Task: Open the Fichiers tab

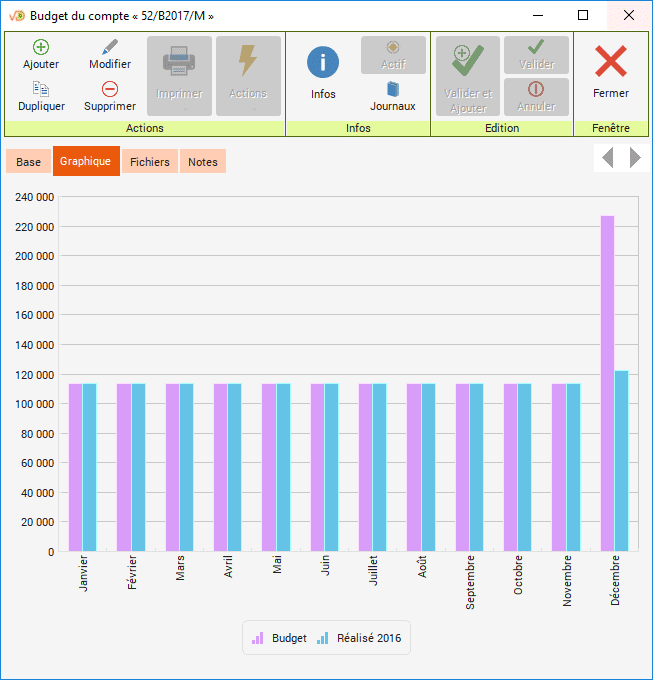Action: pyautogui.click(x=150, y=162)
